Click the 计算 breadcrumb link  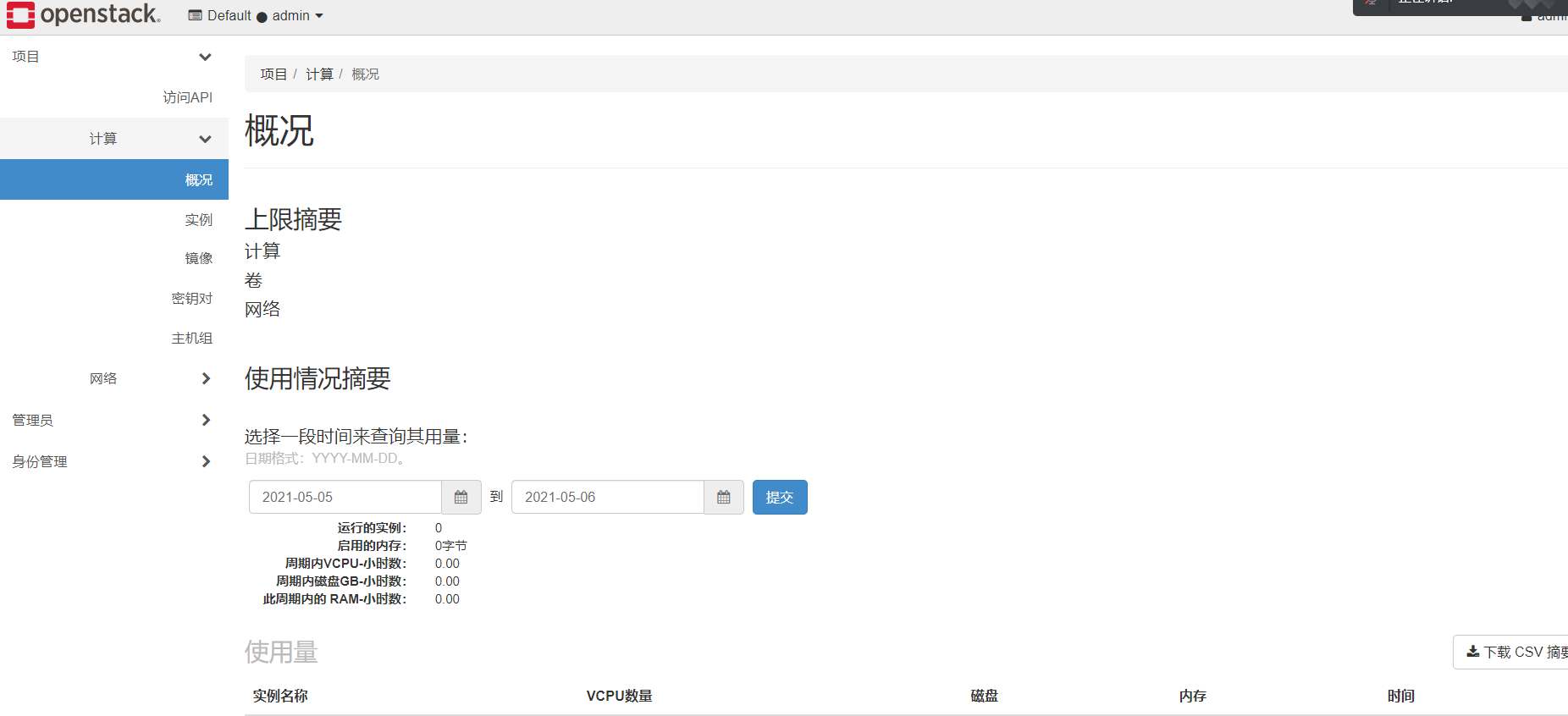[319, 74]
